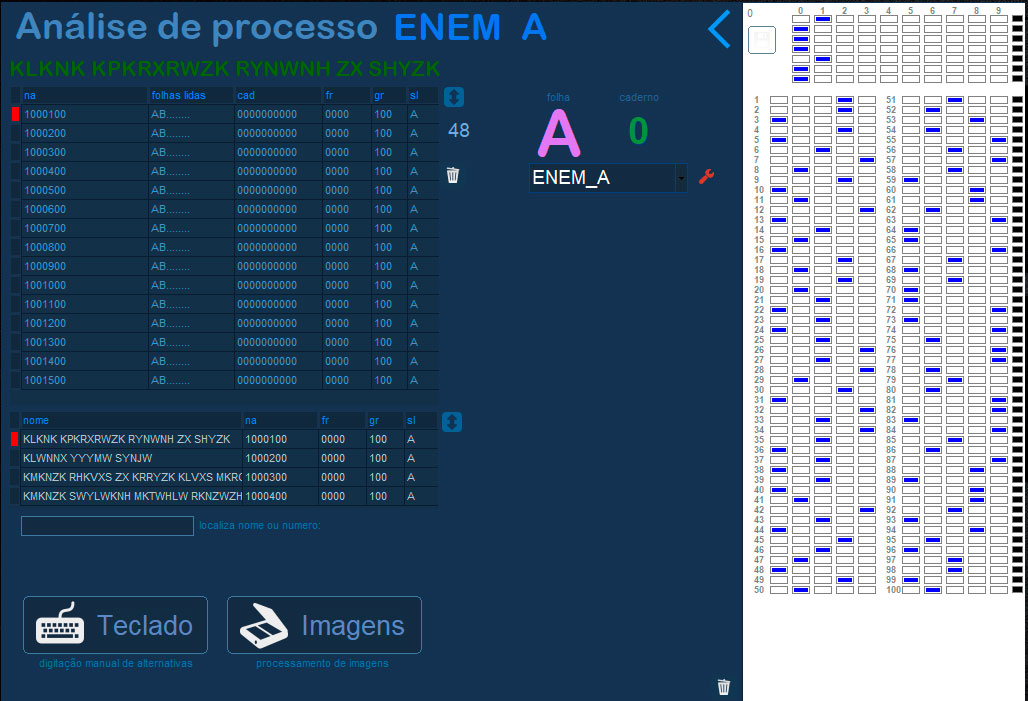Click the localiza nome ou numero search field

(x=108, y=526)
